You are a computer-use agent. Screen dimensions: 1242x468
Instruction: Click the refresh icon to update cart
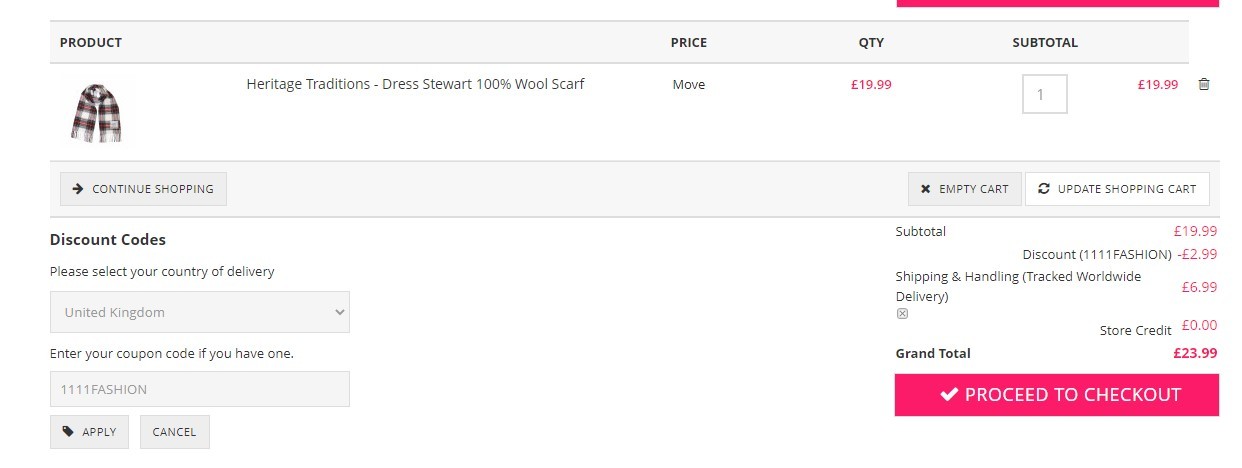(x=1044, y=188)
